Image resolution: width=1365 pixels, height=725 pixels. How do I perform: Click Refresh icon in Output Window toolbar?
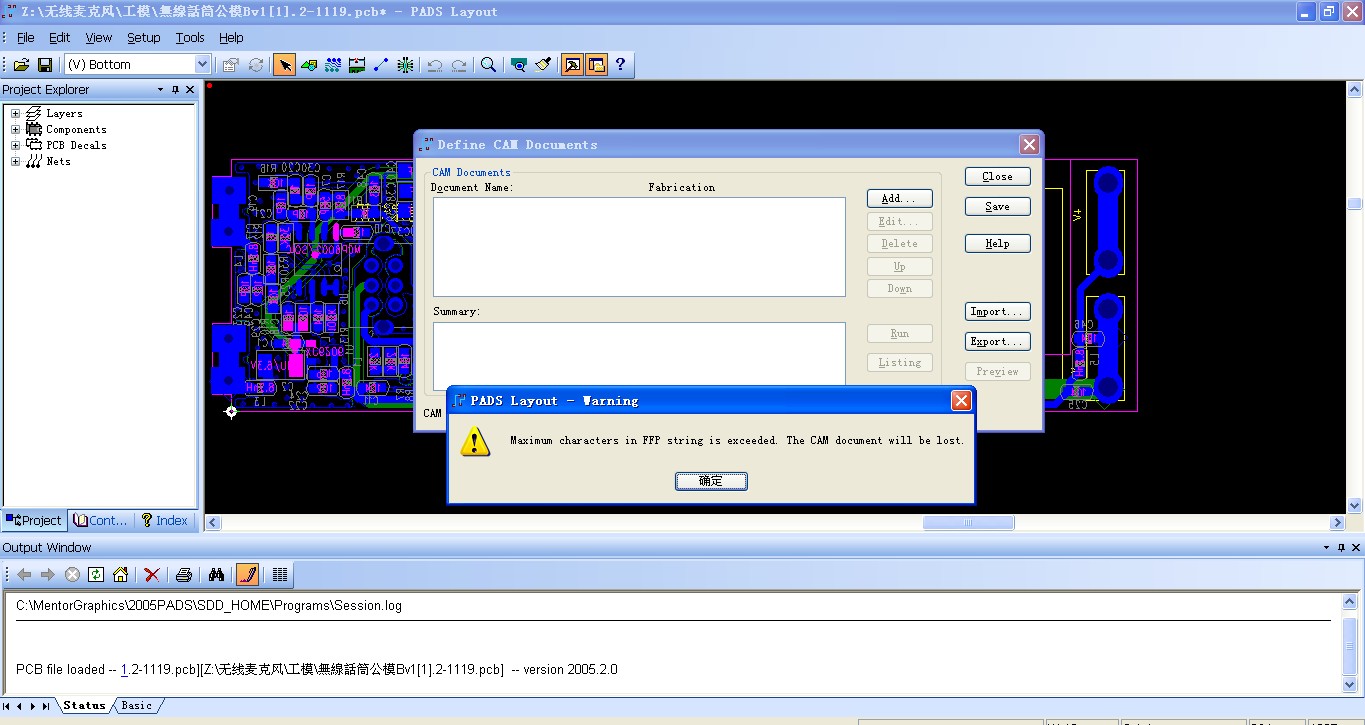pos(96,574)
